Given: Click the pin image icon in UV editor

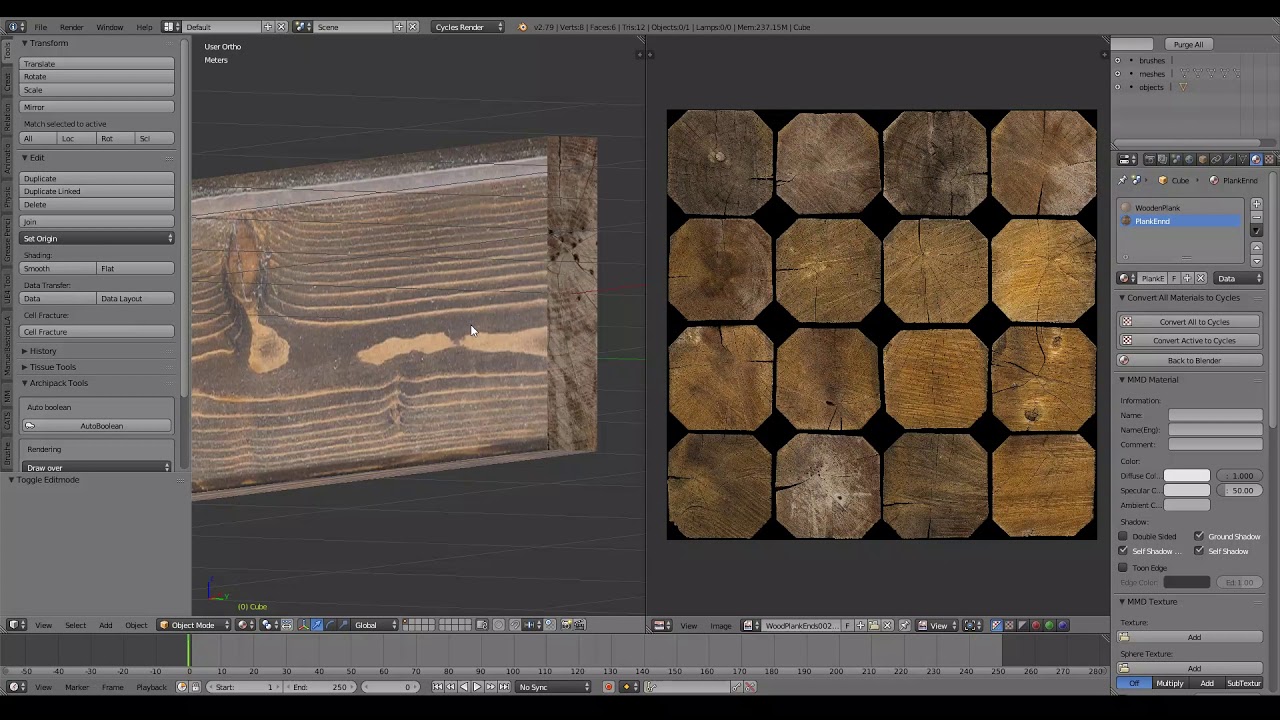Looking at the screenshot, I should (905, 626).
